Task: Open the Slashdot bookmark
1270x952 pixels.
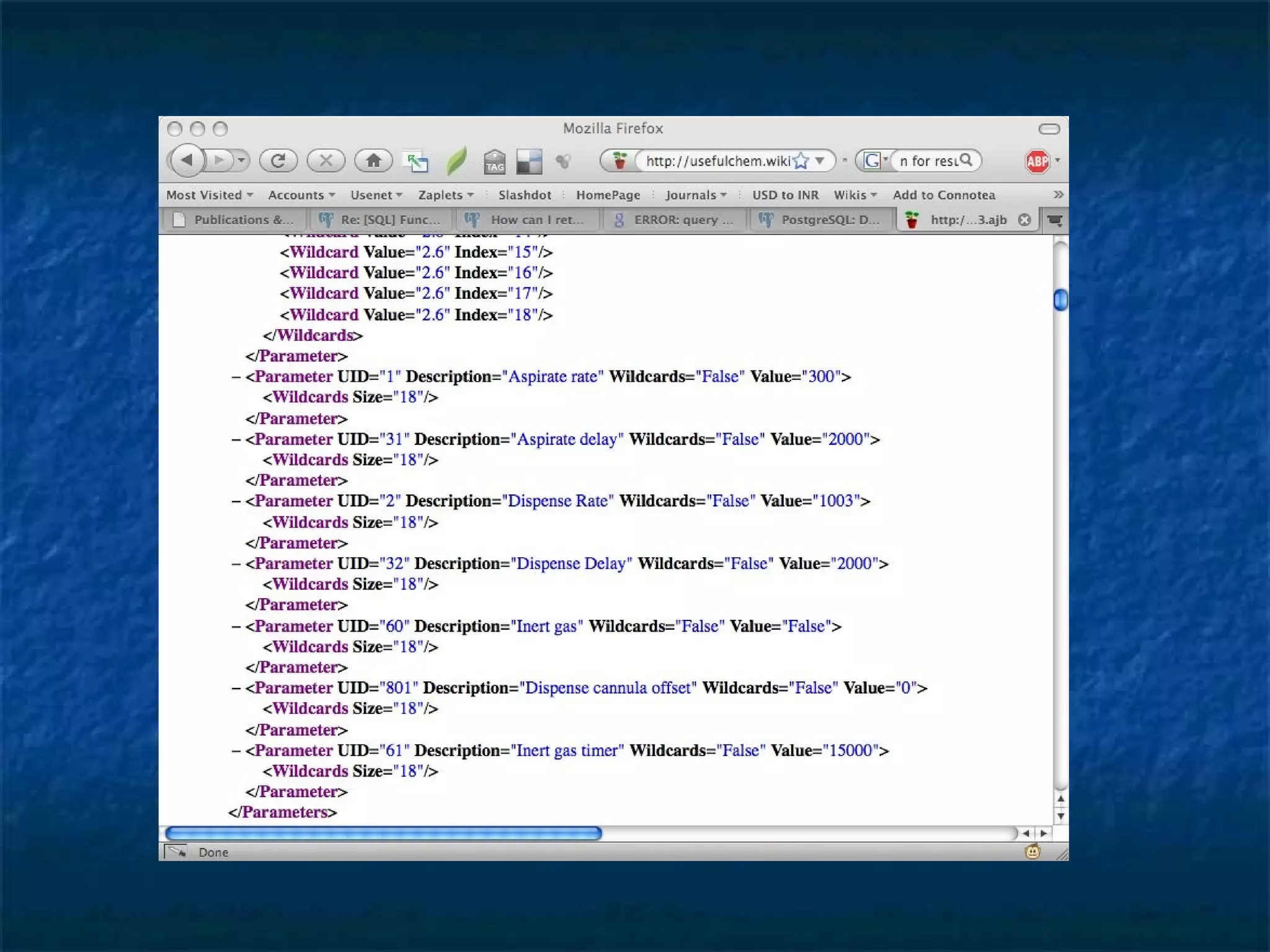Action: tap(525, 195)
